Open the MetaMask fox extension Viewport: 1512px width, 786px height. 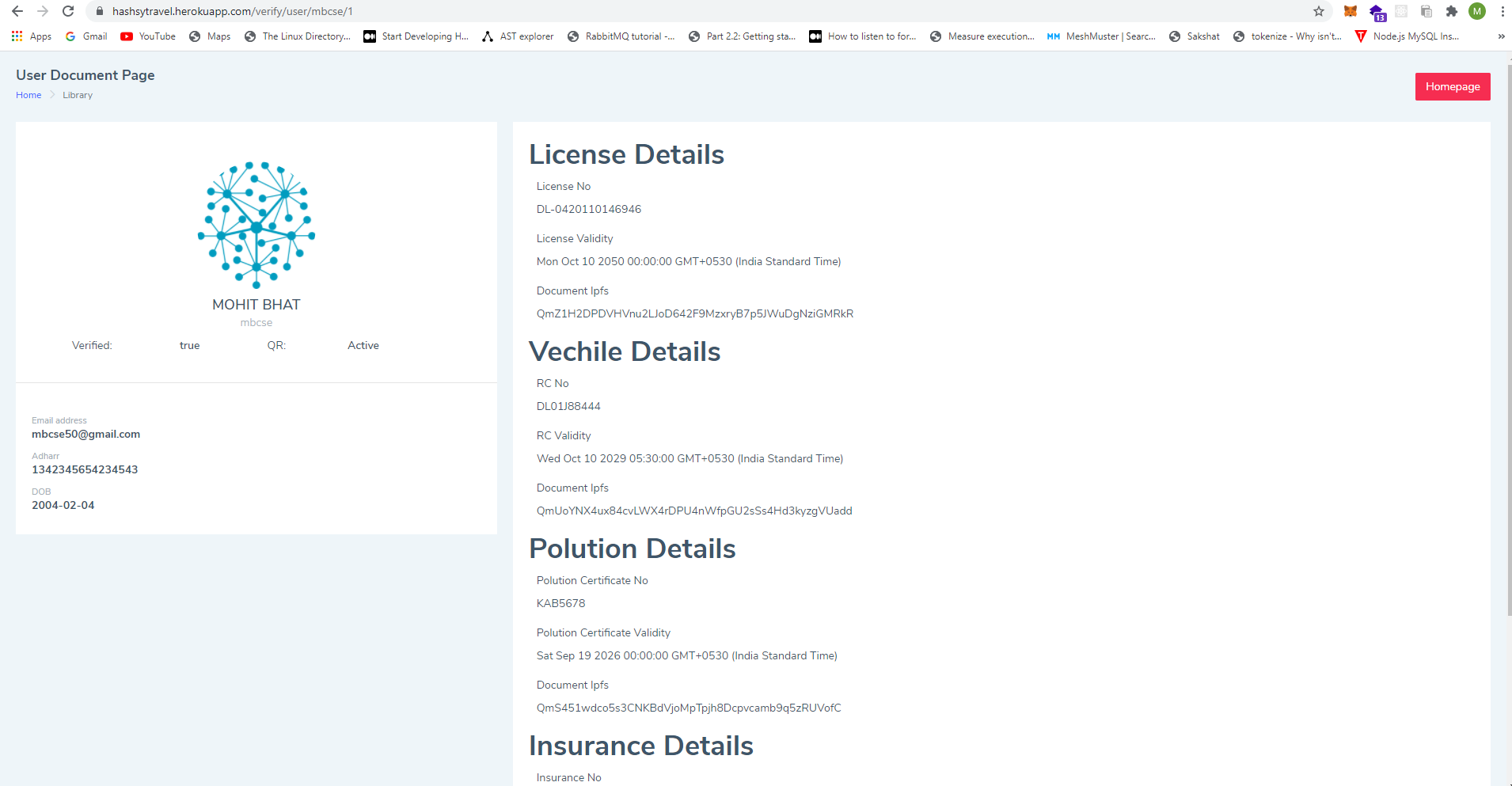[x=1351, y=11]
